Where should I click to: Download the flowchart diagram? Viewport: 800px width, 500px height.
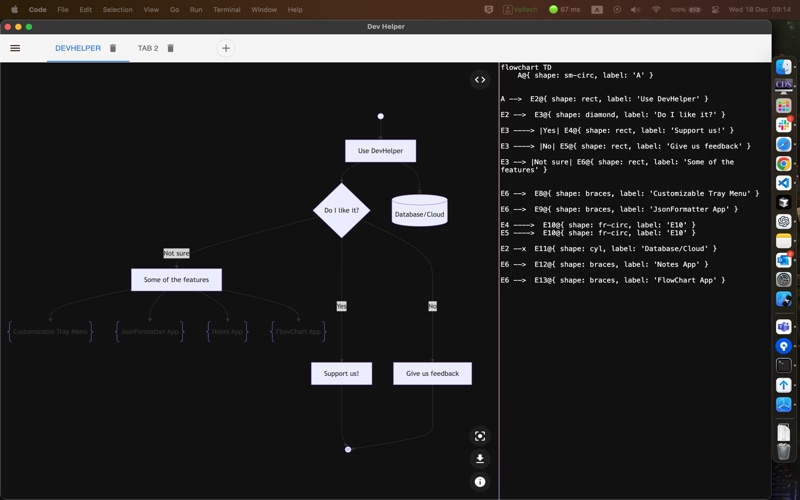[x=480, y=459]
